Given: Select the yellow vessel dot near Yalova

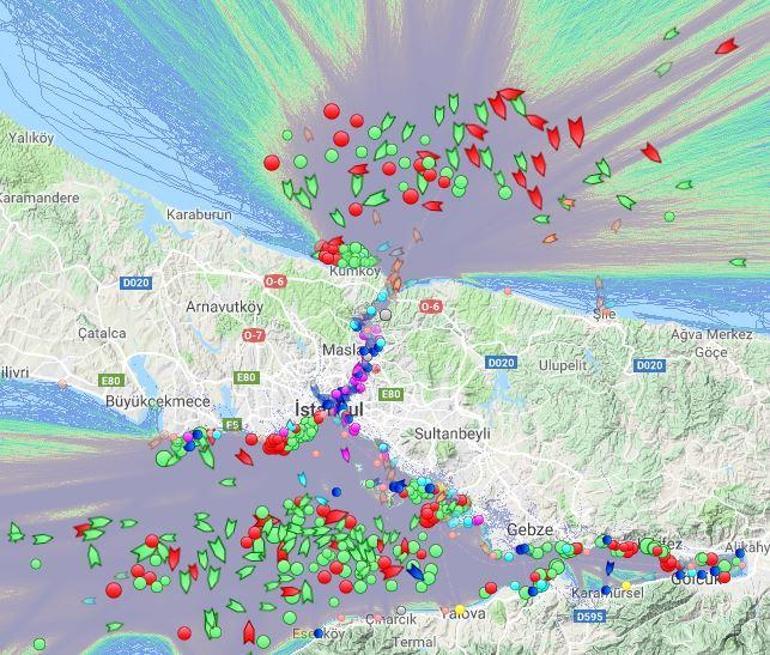Looking at the screenshot, I should coord(460,609).
